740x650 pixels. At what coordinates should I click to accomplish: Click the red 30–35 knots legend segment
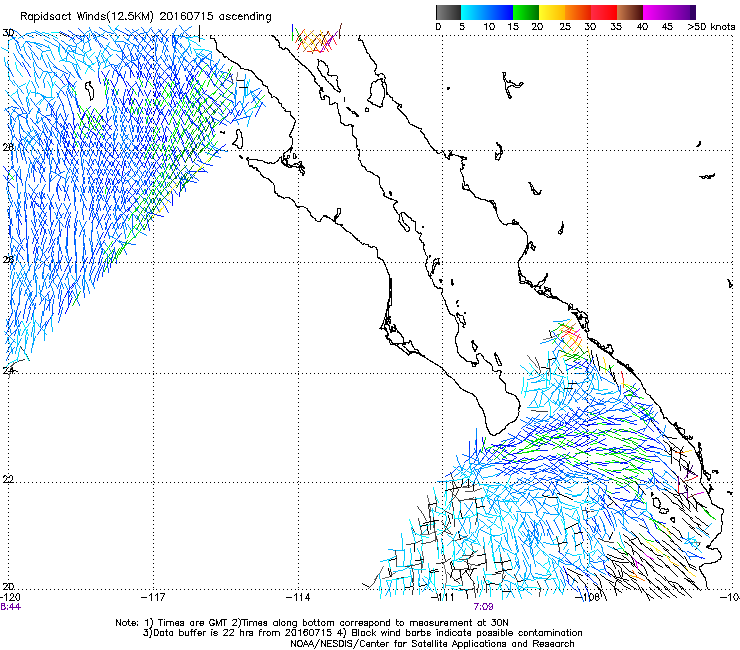coord(604,12)
